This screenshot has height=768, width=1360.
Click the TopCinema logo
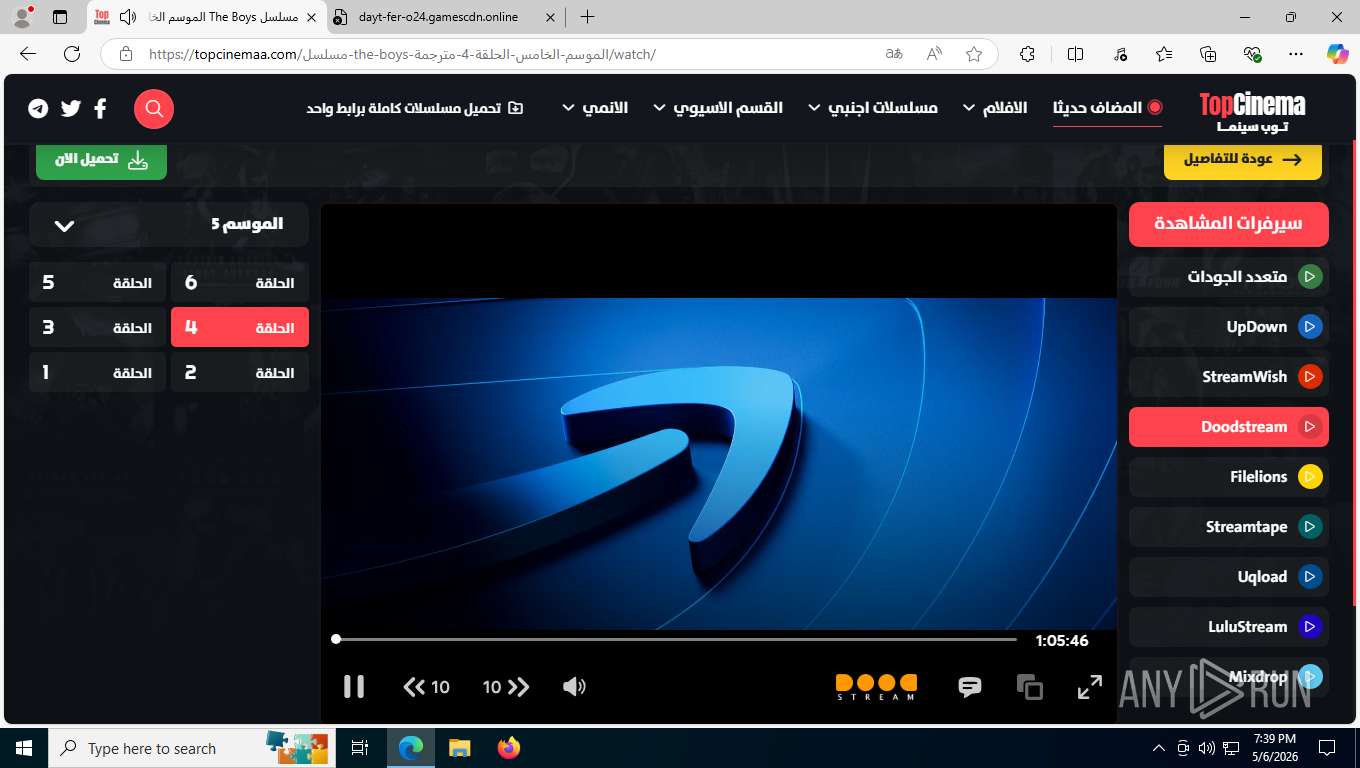(x=1252, y=111)
